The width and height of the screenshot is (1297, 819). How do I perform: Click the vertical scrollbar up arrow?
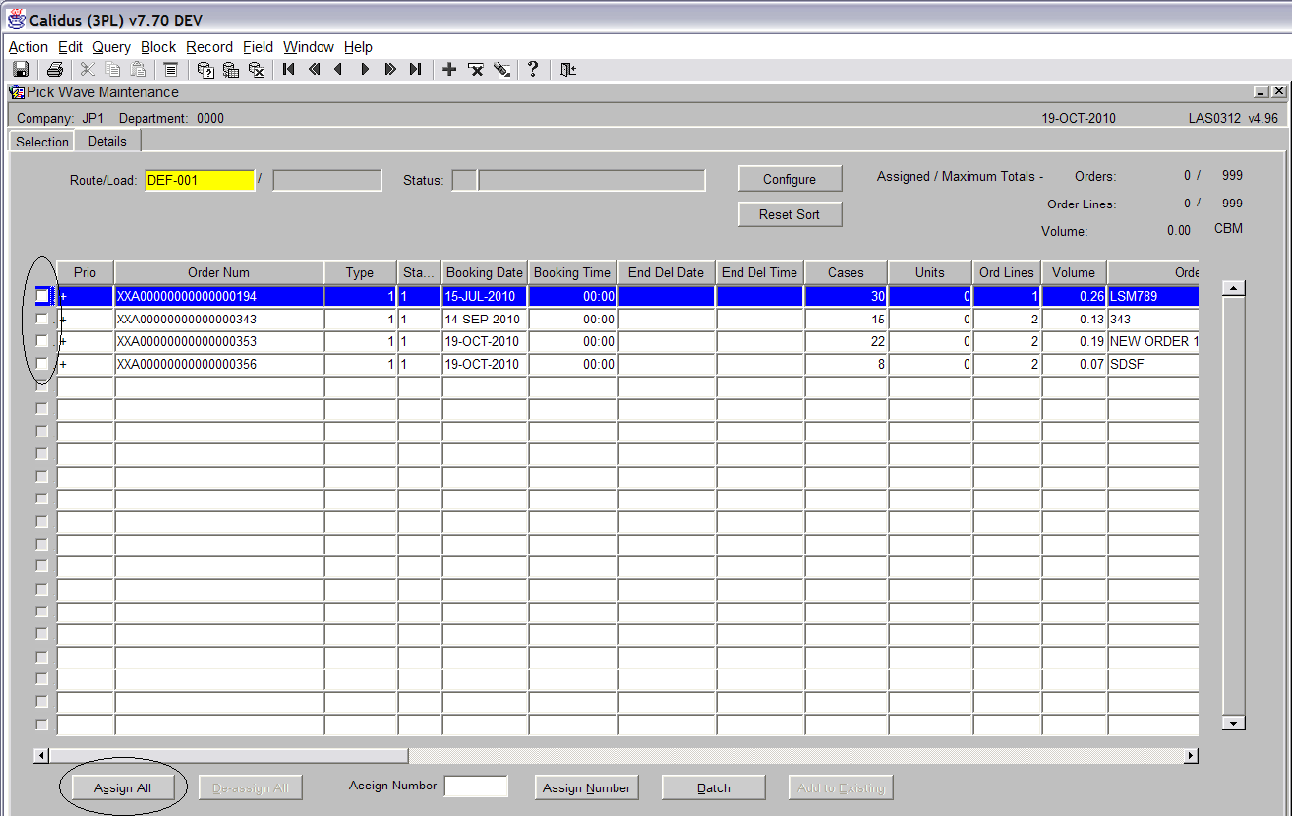pyautogui.click(x=1234, y=288)
